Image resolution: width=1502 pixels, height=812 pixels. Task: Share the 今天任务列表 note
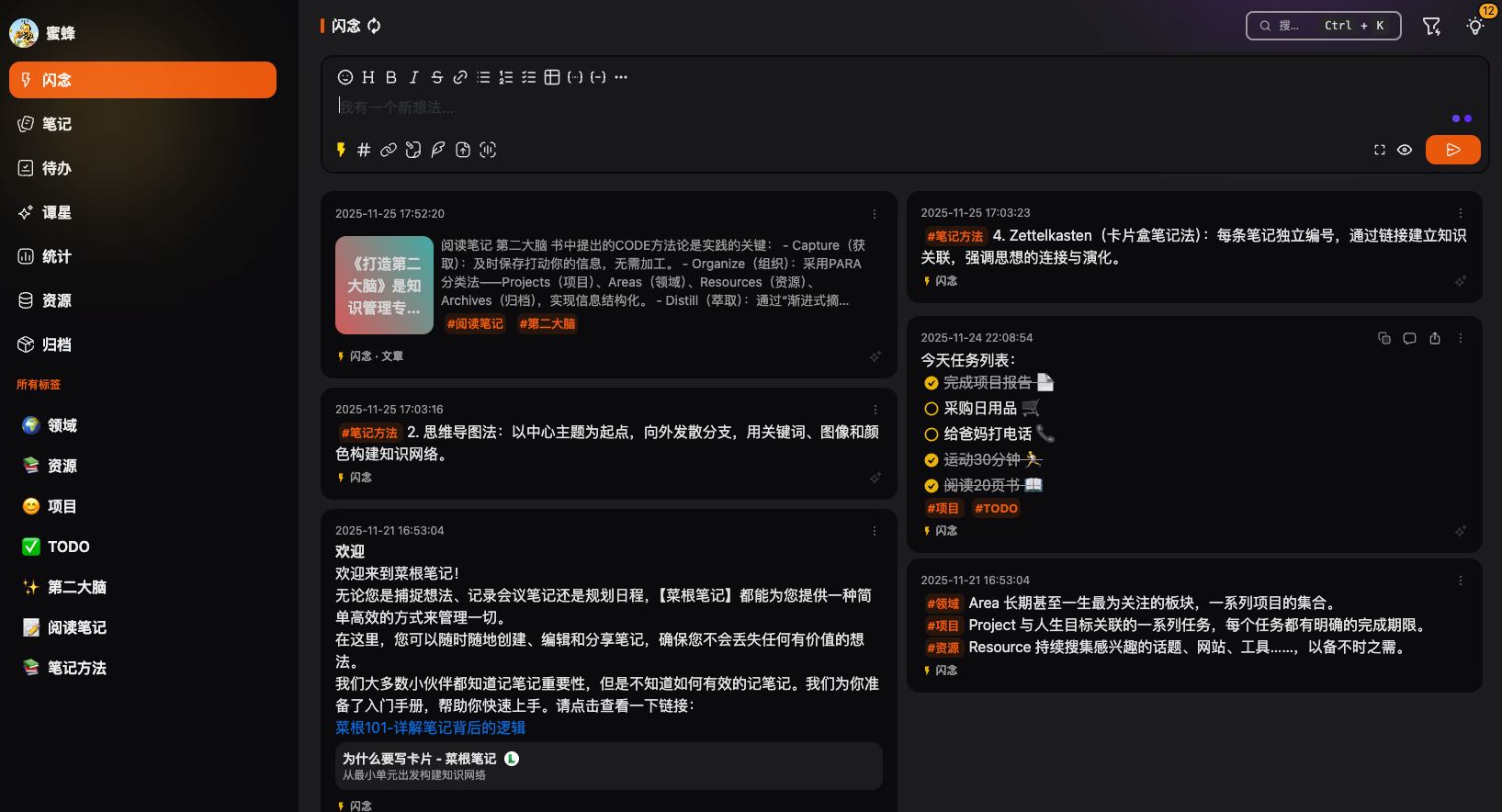(1435, 338)
